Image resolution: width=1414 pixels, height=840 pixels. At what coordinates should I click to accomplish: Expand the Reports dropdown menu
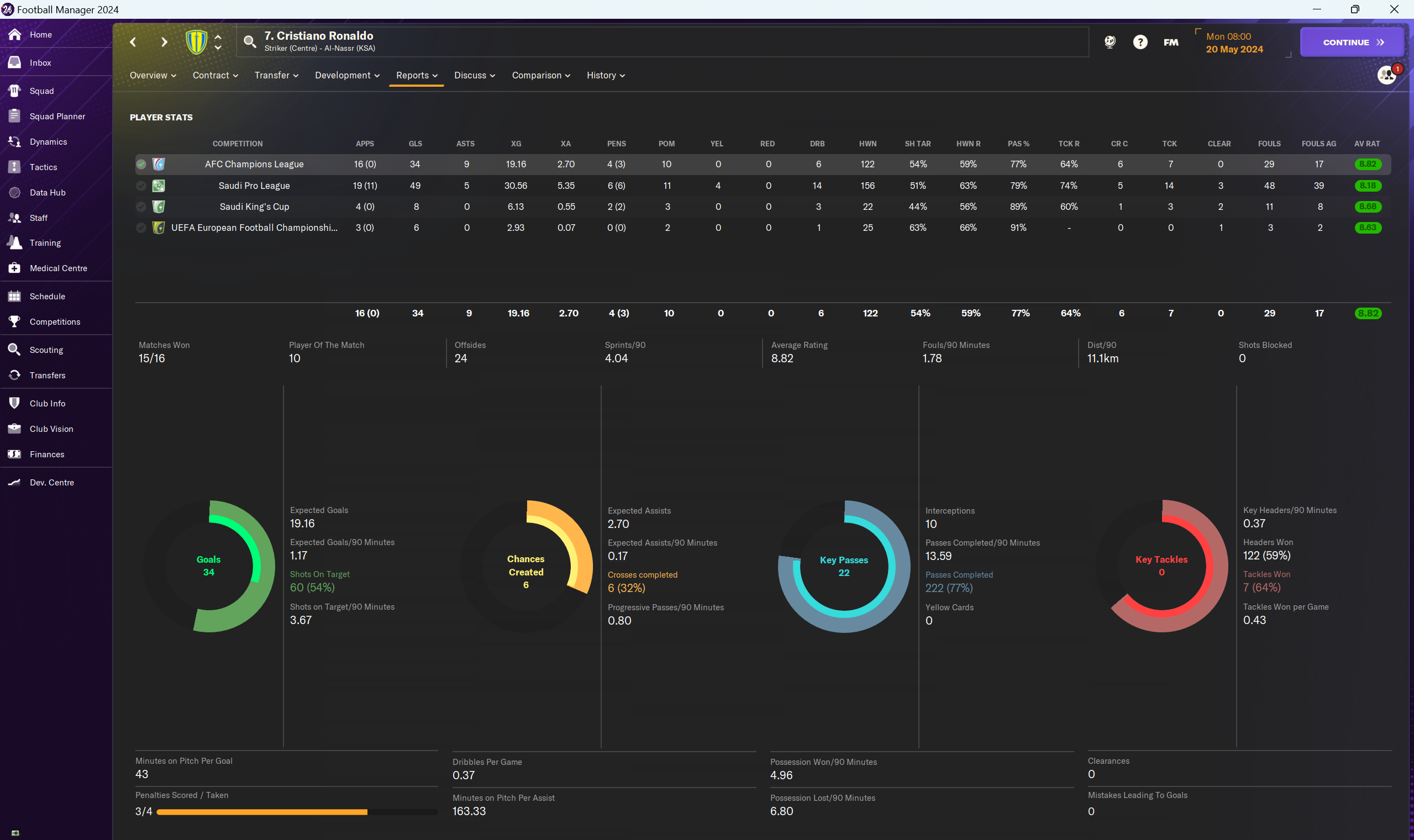coord(417,75)
